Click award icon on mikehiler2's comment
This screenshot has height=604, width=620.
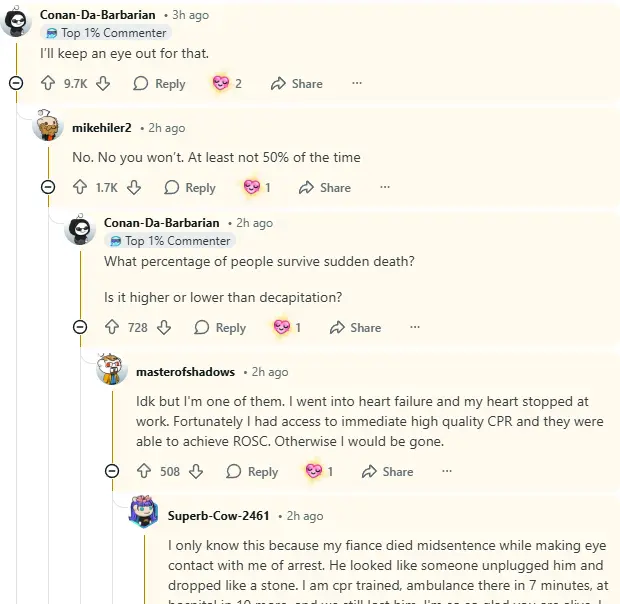click(x=252, y=188)
